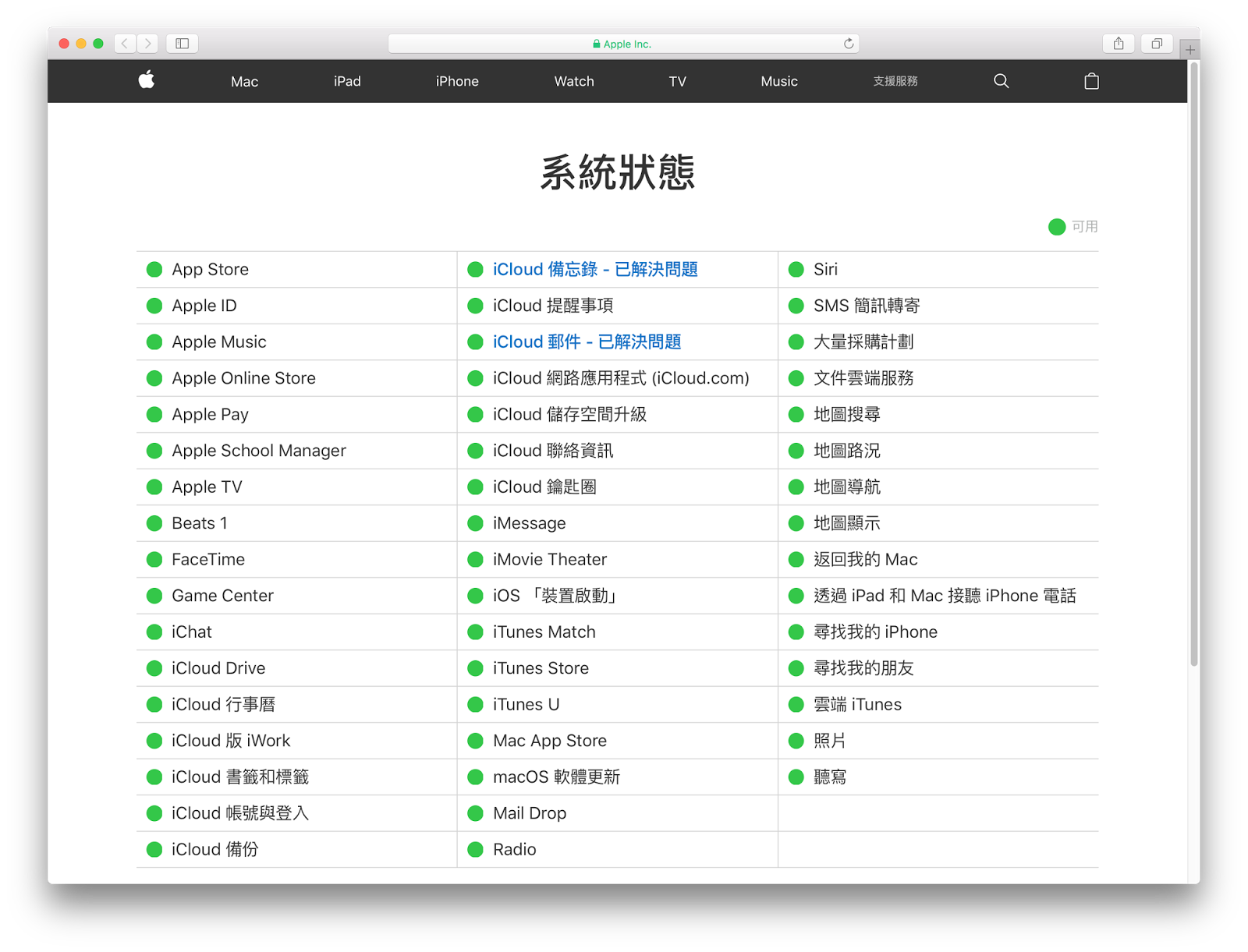Open iCloud 備忘錄 - 已解決問題 link
This screenshot has width=1248, height=952.
[595, 270]
